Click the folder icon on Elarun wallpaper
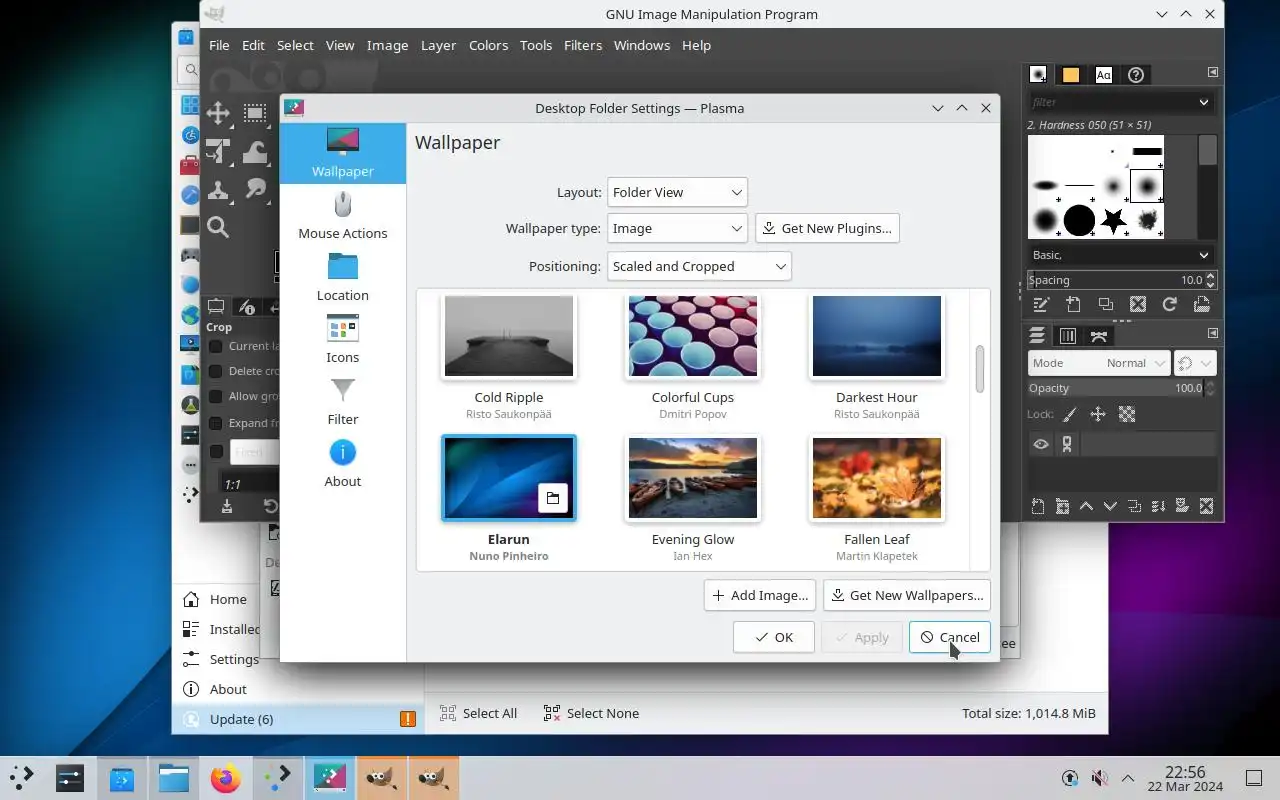The height and width of the screenshot is (800, 1280). 553,497
